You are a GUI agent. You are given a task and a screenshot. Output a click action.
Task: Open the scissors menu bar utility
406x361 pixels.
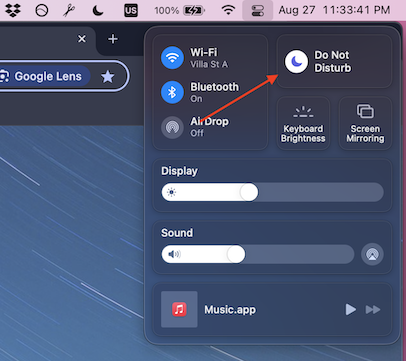pos(69,10)
